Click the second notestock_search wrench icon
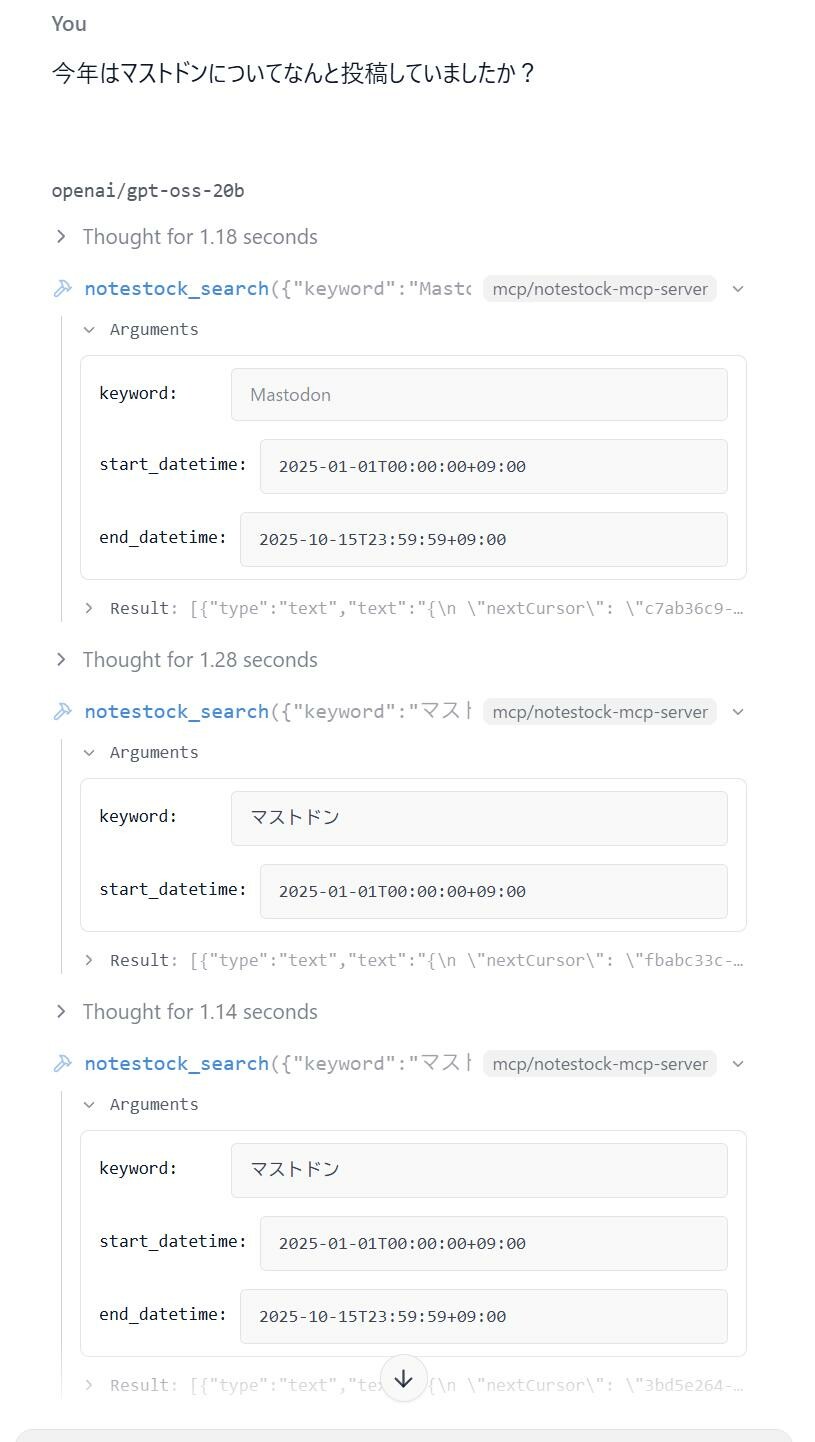This screenshot has height=1442, width=815. tap(63, 712)
